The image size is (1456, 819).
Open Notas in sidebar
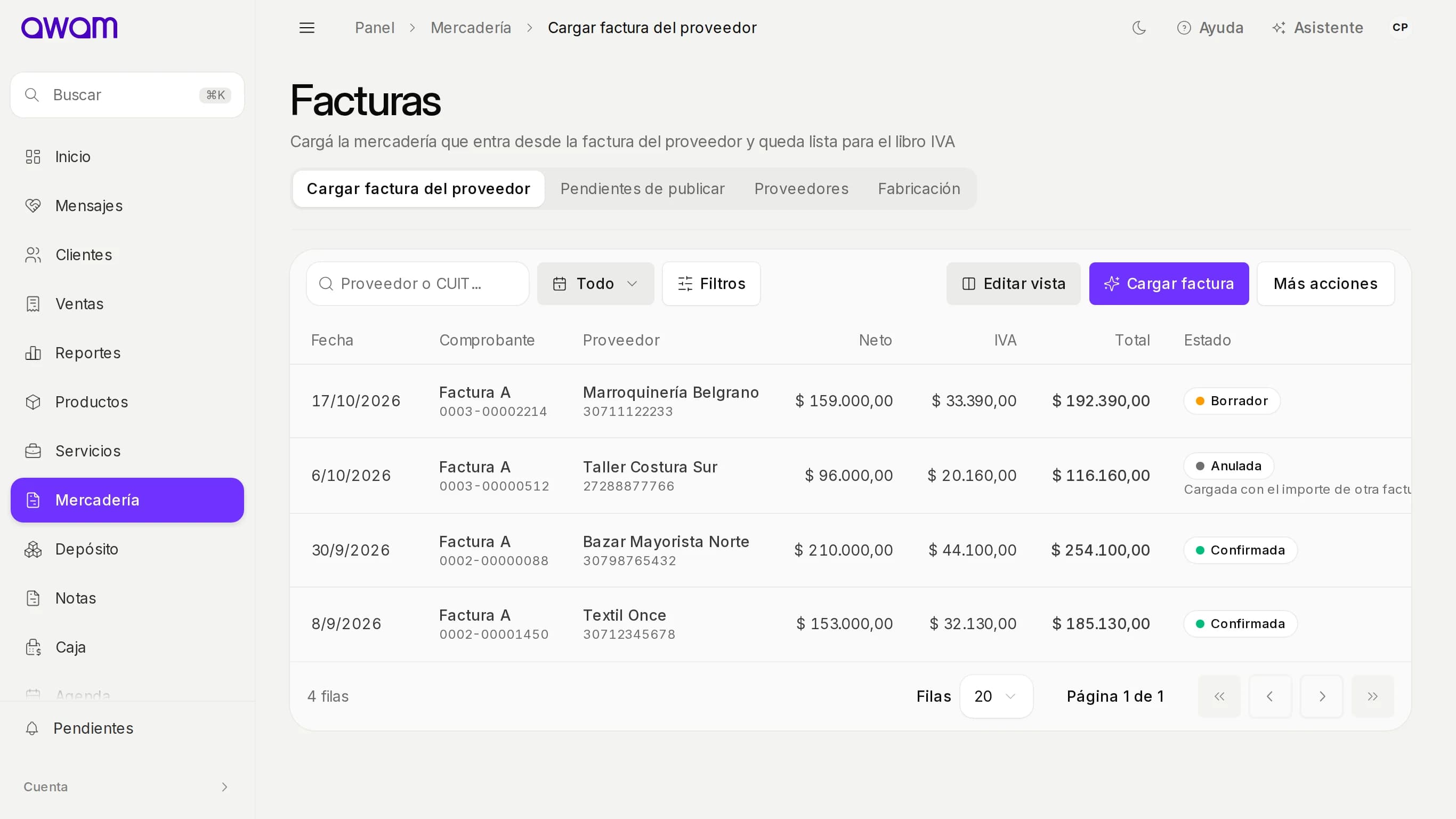tap(127, 598)
